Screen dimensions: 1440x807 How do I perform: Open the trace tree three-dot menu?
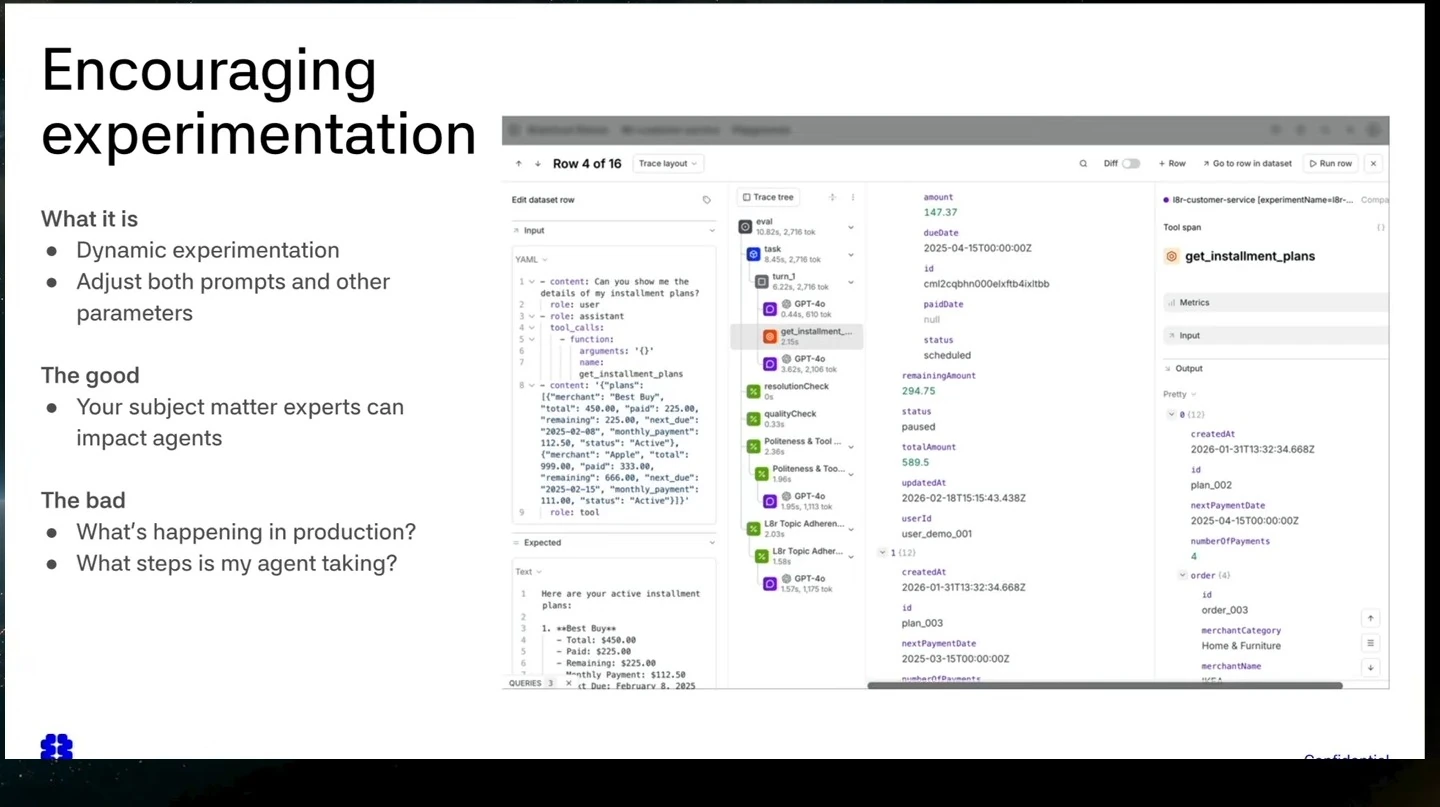tap(853, 198)
